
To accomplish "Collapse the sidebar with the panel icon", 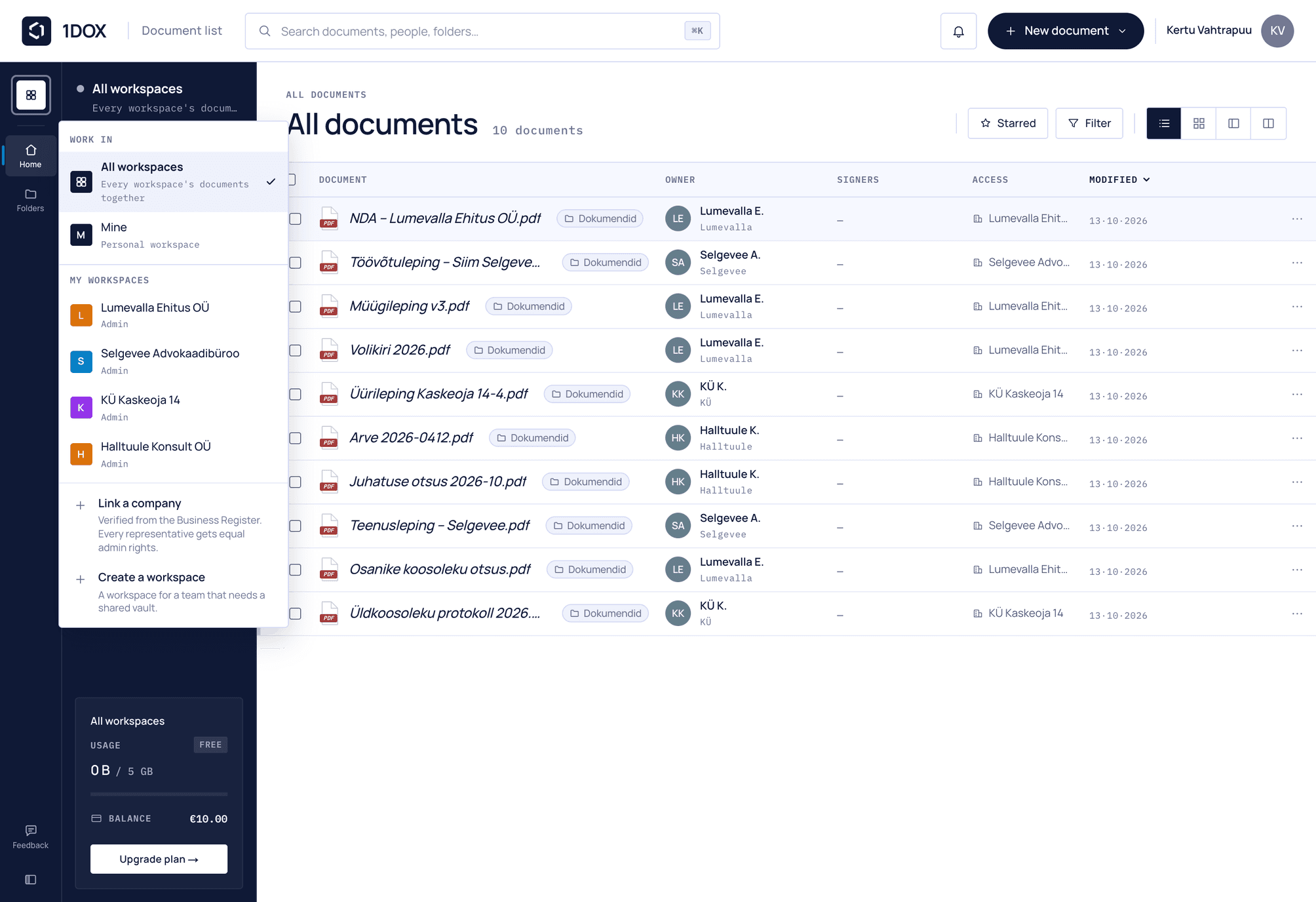I will pyautogui.click(x=30, y=880).
